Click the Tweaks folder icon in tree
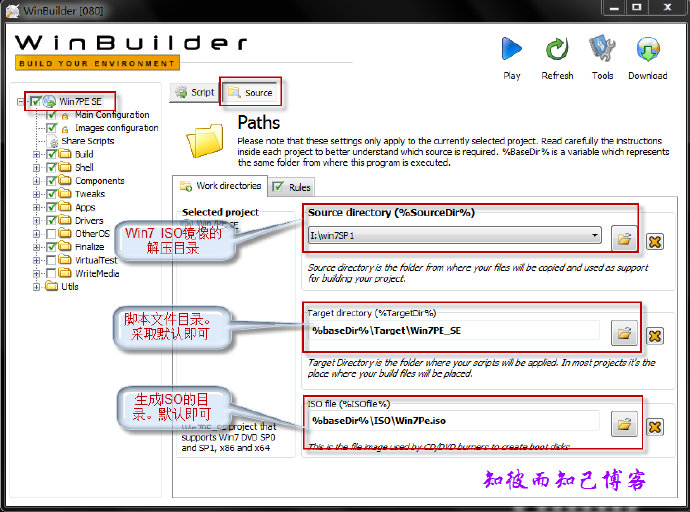Image resolution: width=690 pixels, height=512 pixels. coord(65,194)
